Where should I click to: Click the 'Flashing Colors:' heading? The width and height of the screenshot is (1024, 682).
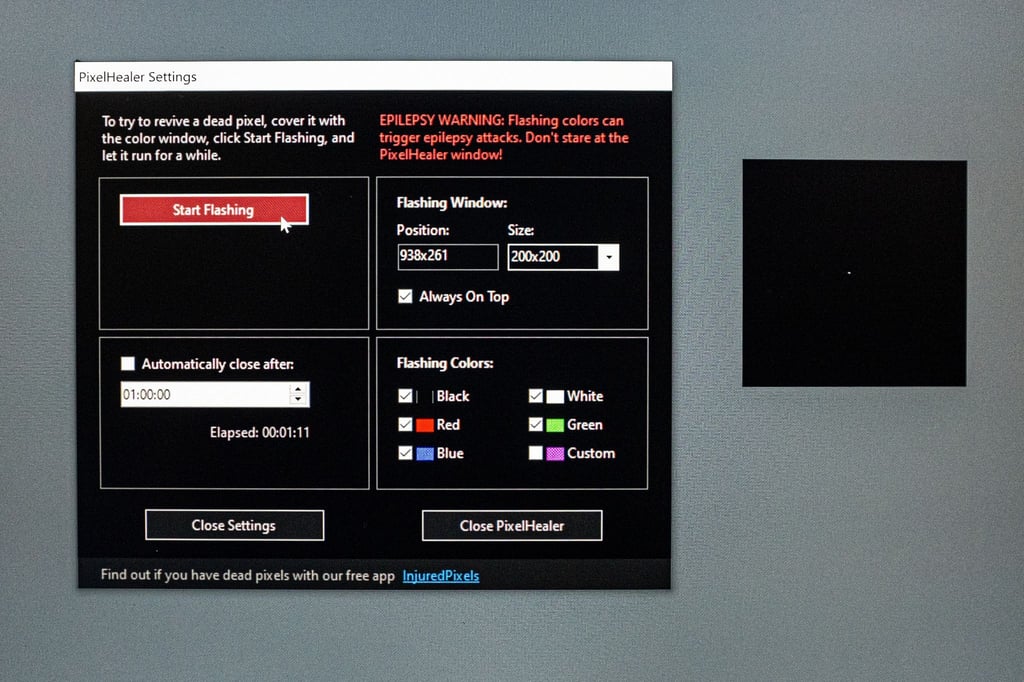(x=445, y=363)
